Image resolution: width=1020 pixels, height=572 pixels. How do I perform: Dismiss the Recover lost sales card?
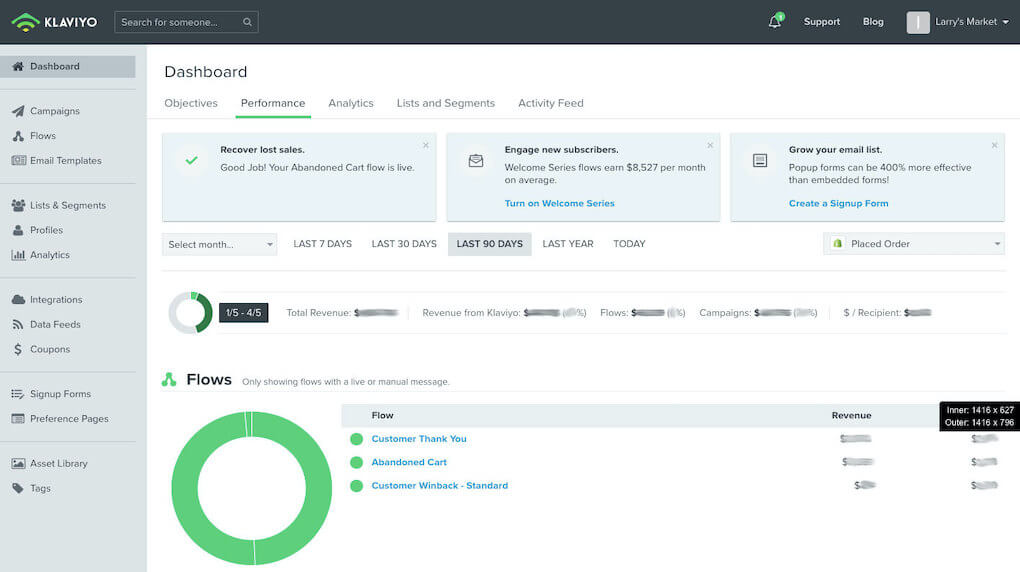pos(426,145)
